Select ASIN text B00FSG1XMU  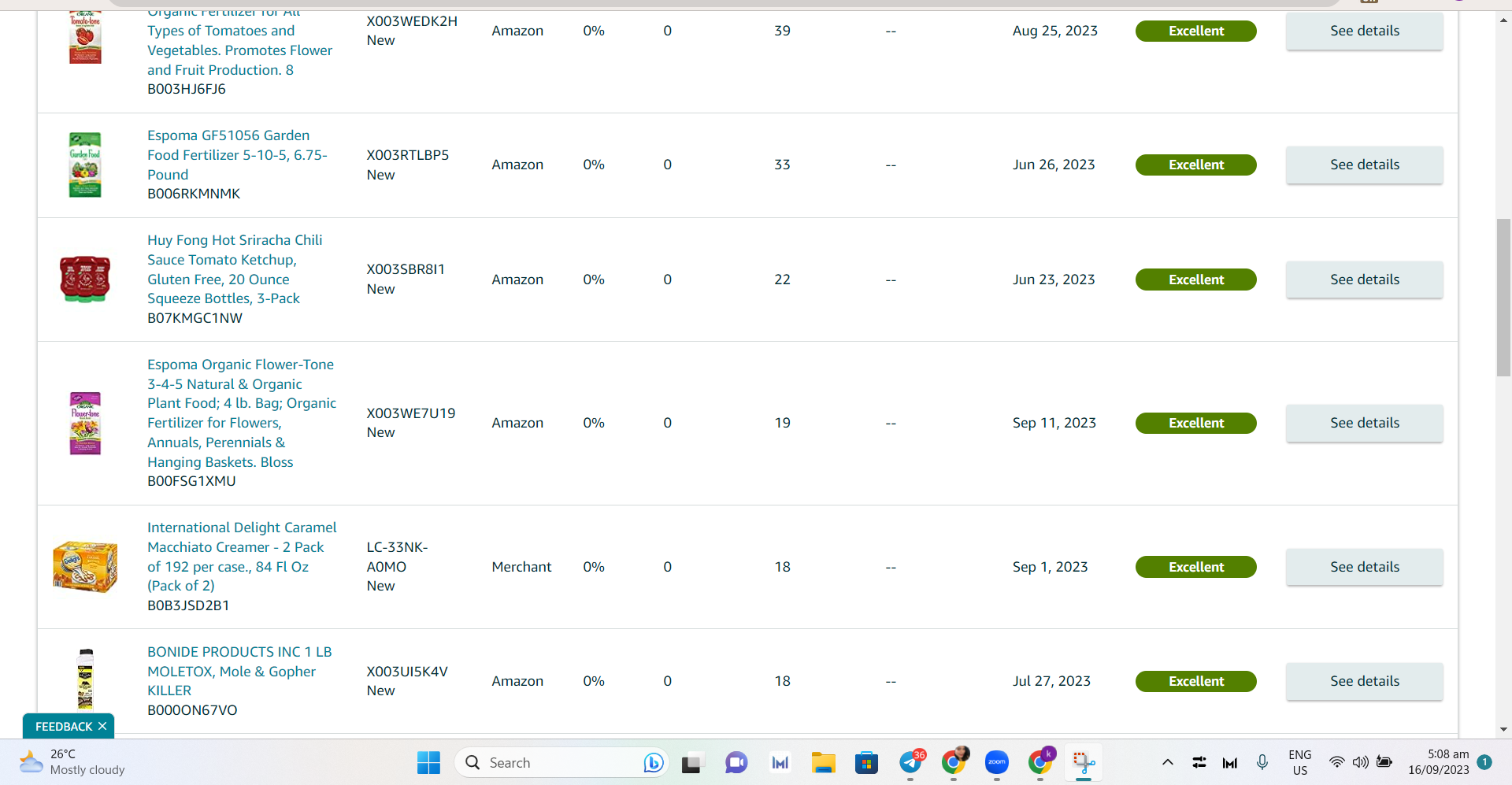pyautogui.click(x=191, y=481)
